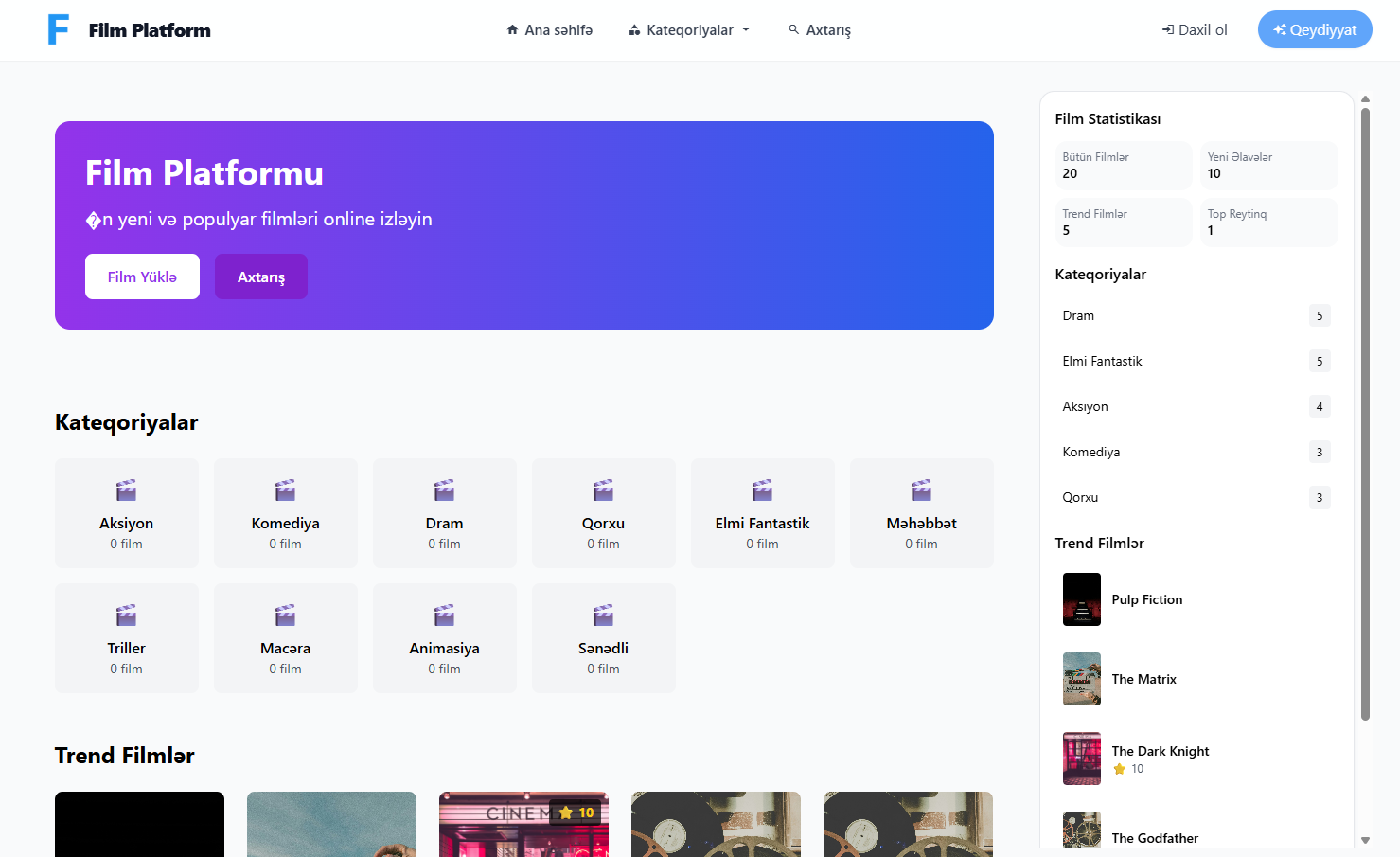Click the Komediya category clapperboard icon
This screenshot has height=857, width=1400.
tap(285, 491)
